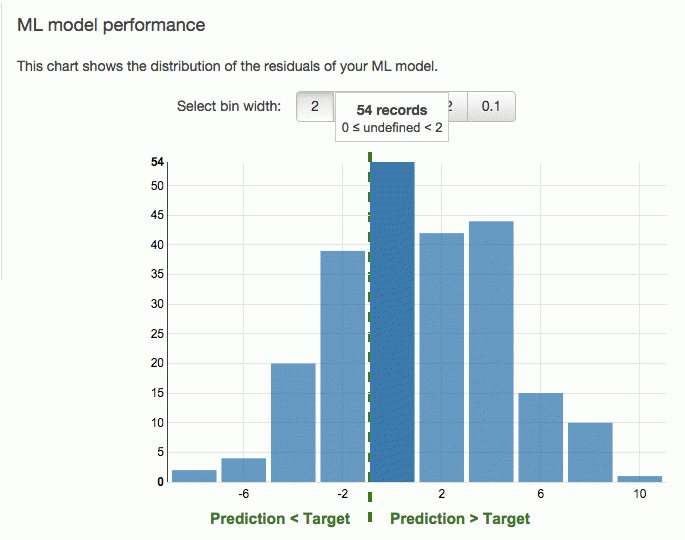This screenshot has height=540, width=685.
Task: Click the 'Select bin width:' label
Action: point(229,106)
